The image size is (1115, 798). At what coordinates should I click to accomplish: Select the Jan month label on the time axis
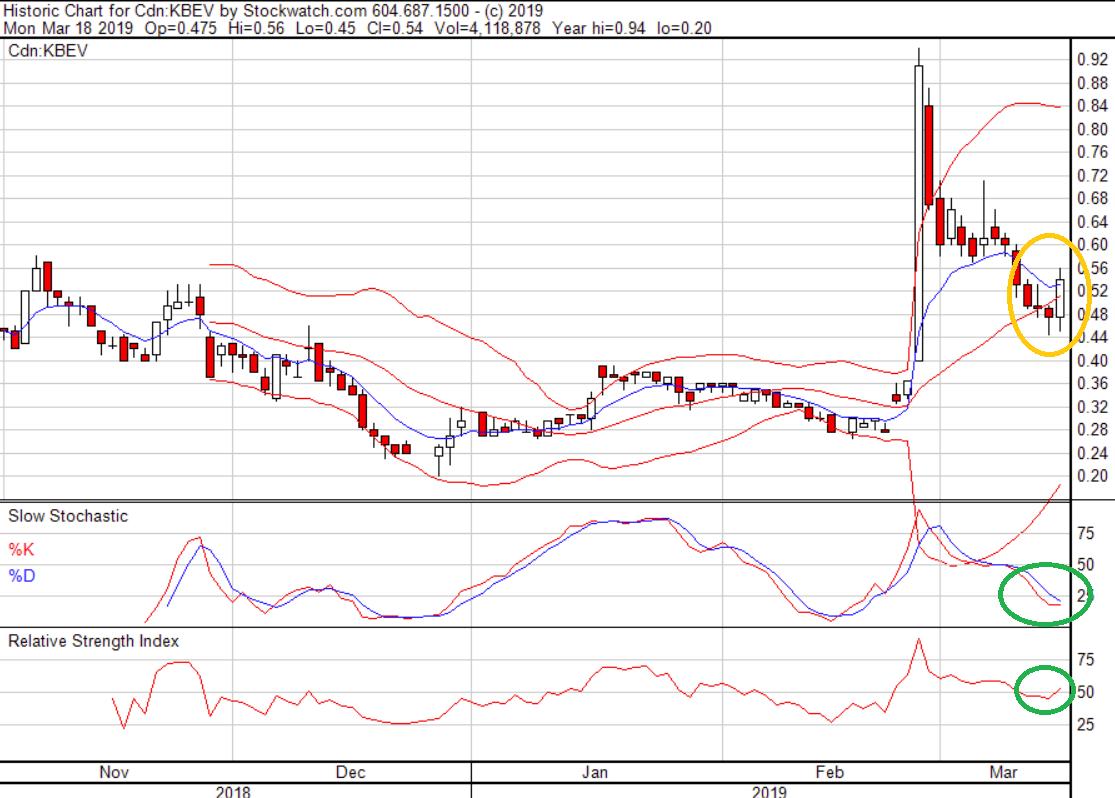point(594,772)
